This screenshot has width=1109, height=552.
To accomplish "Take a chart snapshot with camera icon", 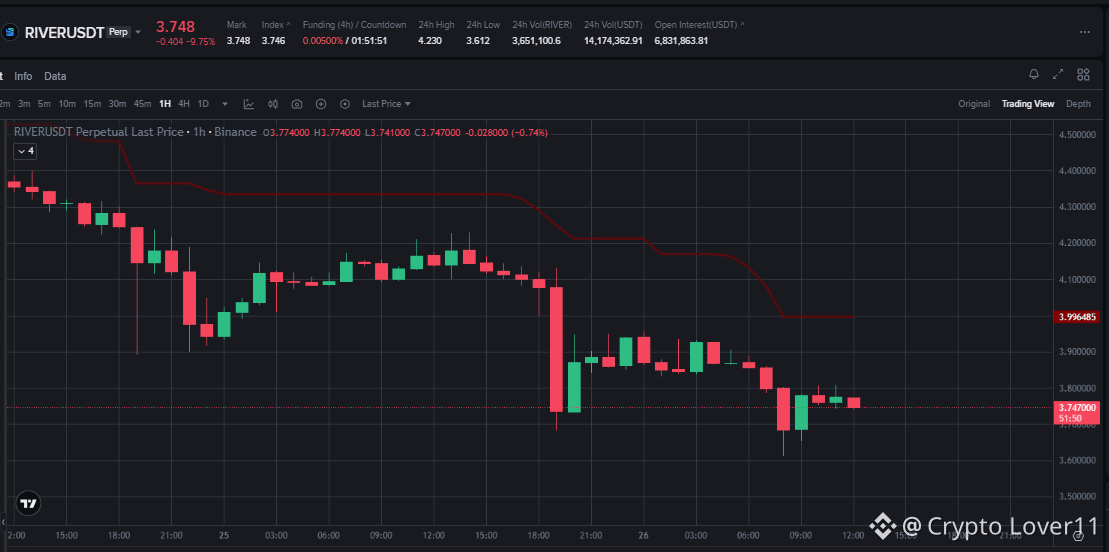I will (x=297, y=104).
